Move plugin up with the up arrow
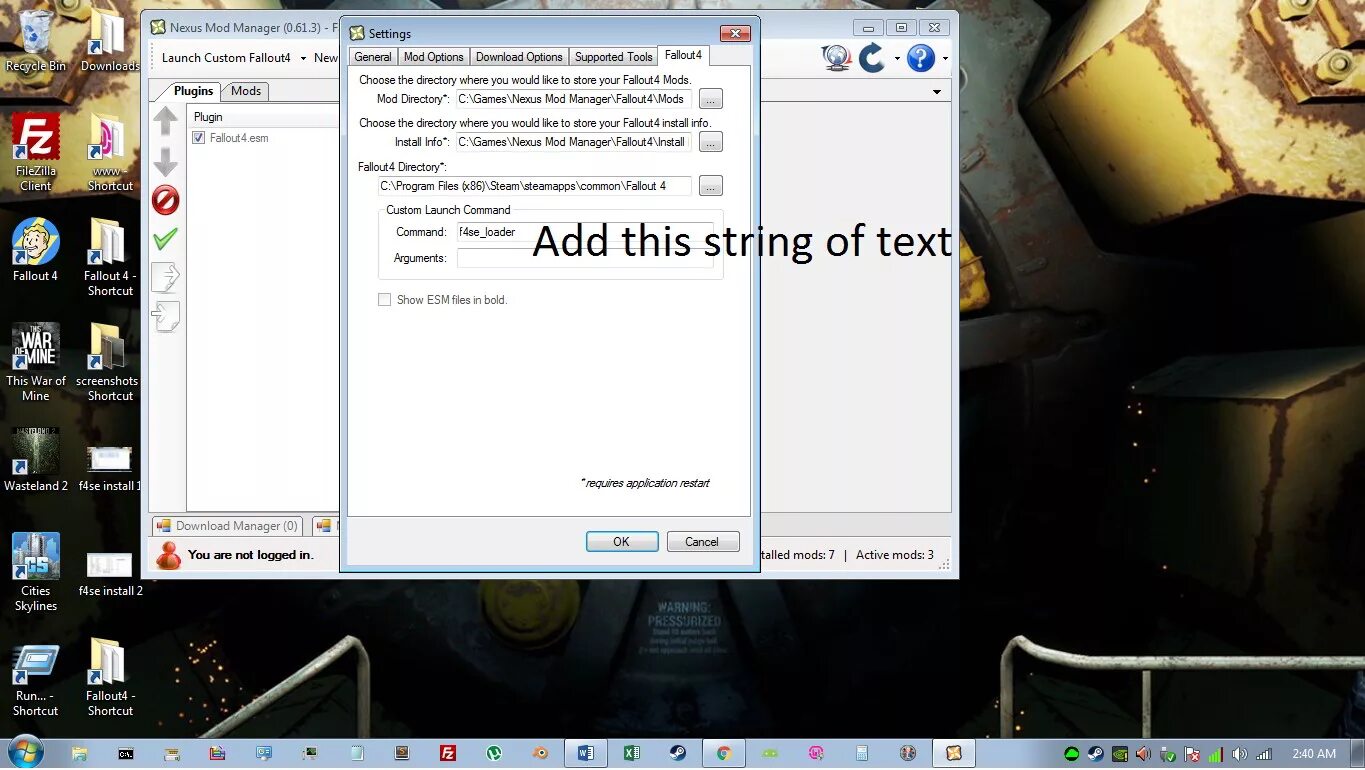 tap(166, 122)
